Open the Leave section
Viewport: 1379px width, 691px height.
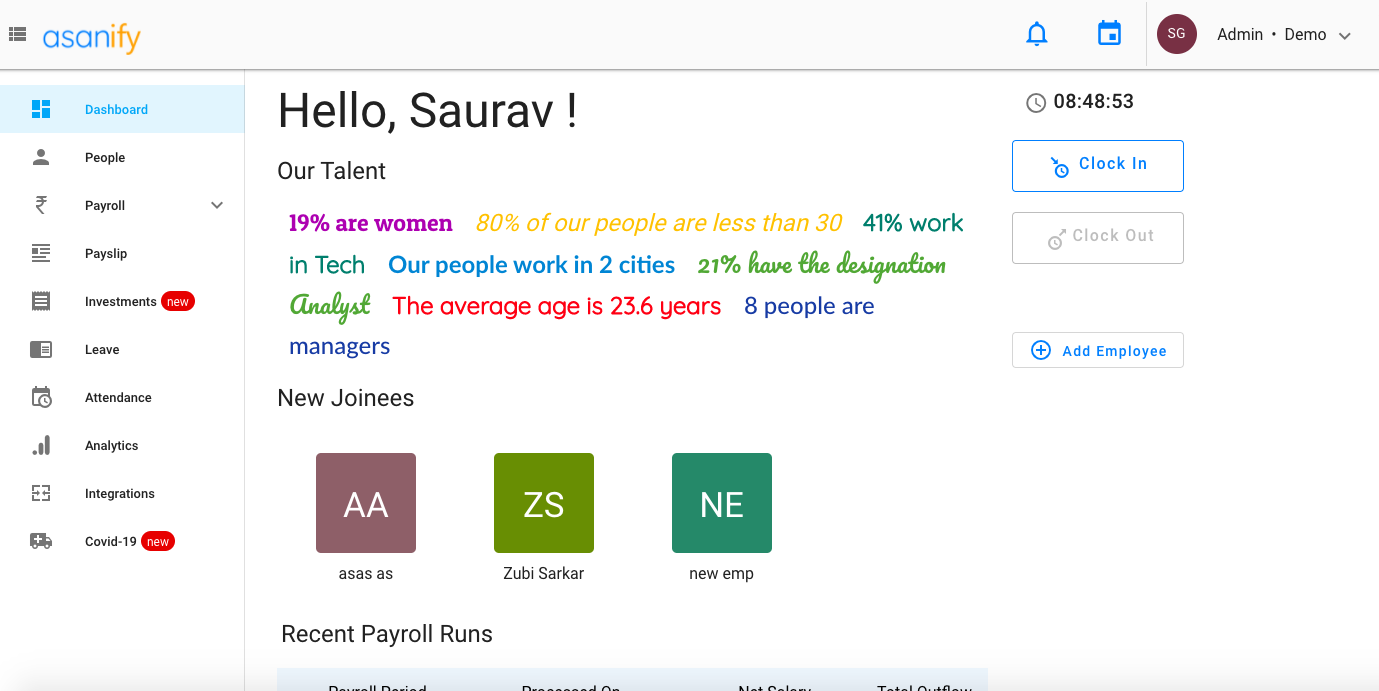tap(101, 349)
